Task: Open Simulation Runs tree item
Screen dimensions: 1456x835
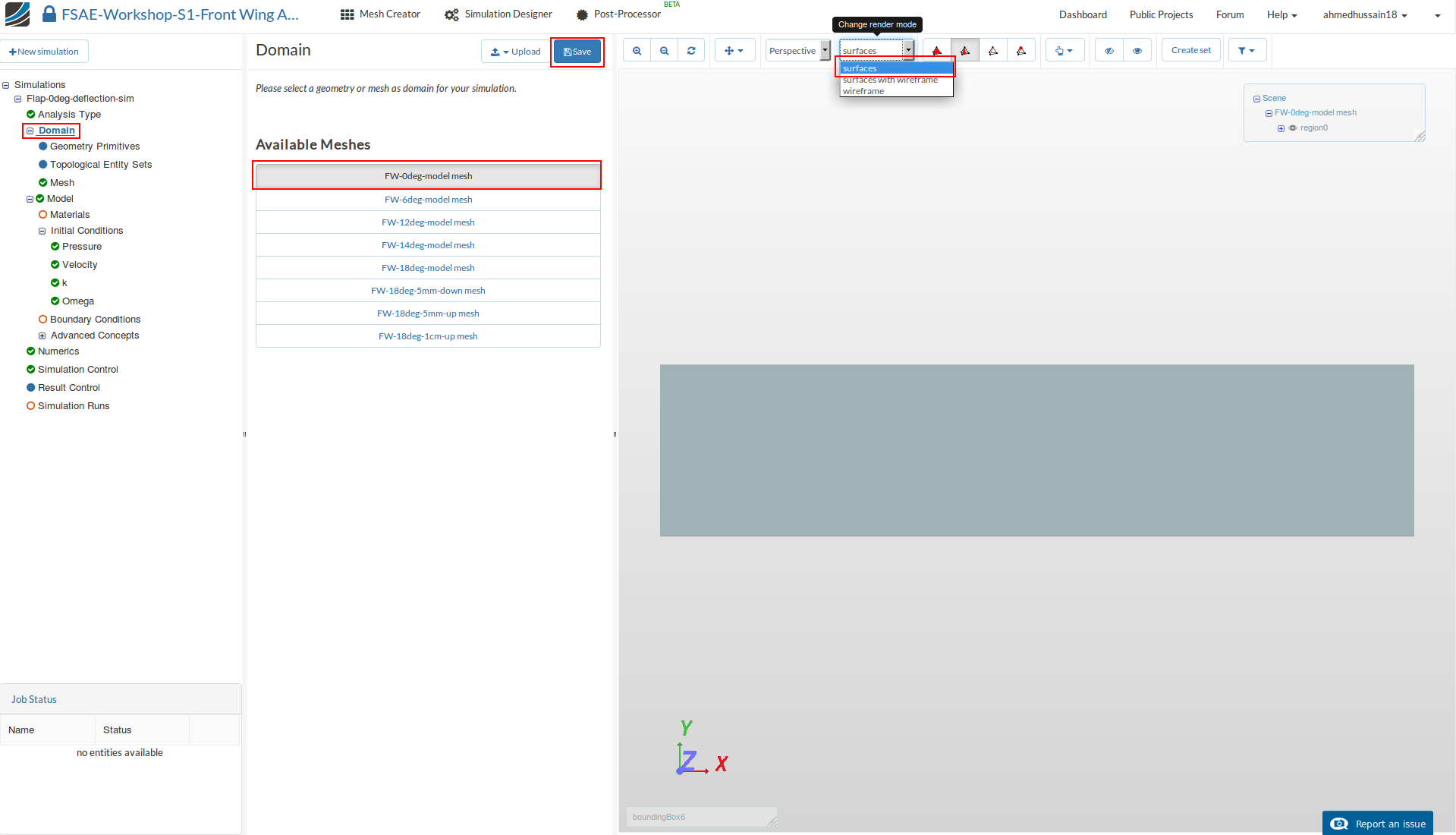Action: pyautogui.click(x=74, y=406)
